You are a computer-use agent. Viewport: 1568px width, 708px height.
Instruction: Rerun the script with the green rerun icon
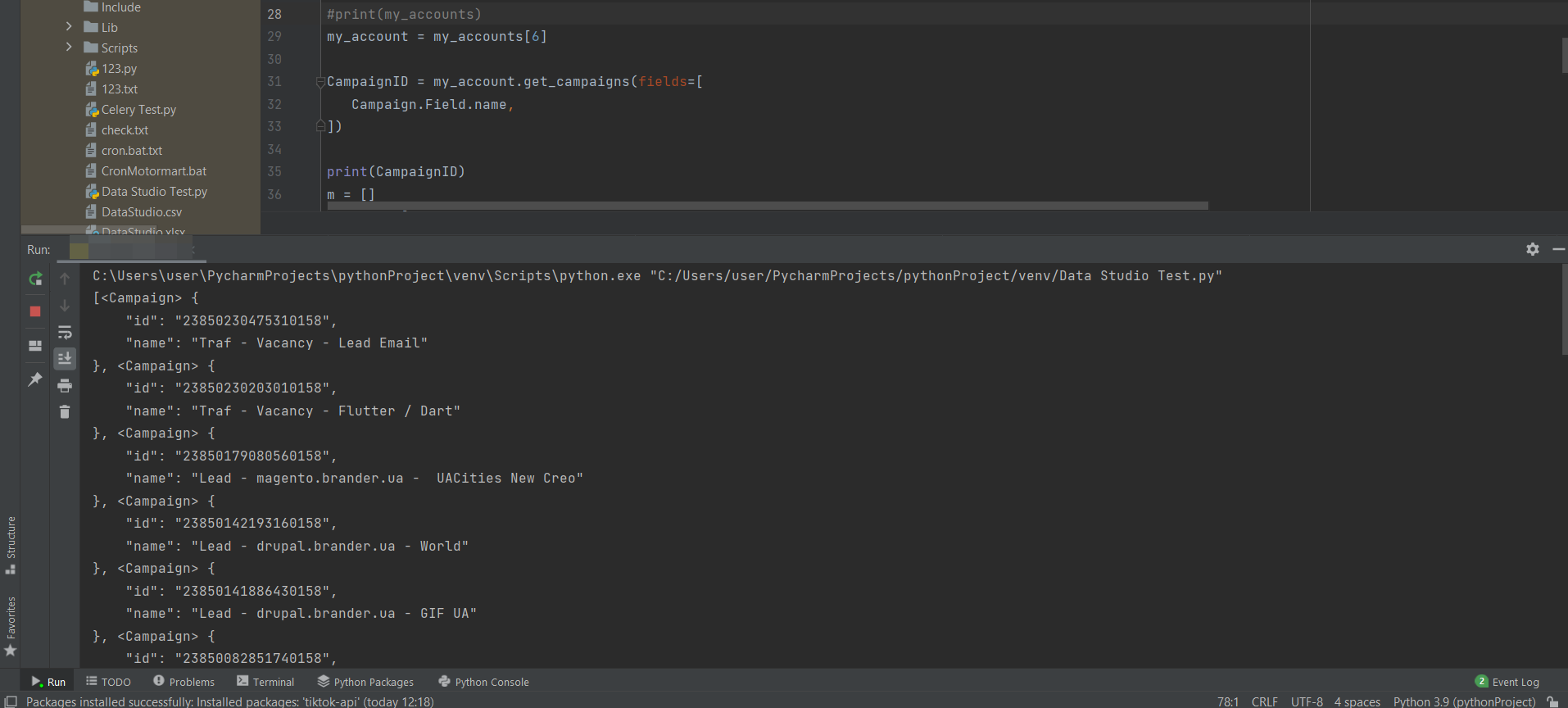point(35,279)
